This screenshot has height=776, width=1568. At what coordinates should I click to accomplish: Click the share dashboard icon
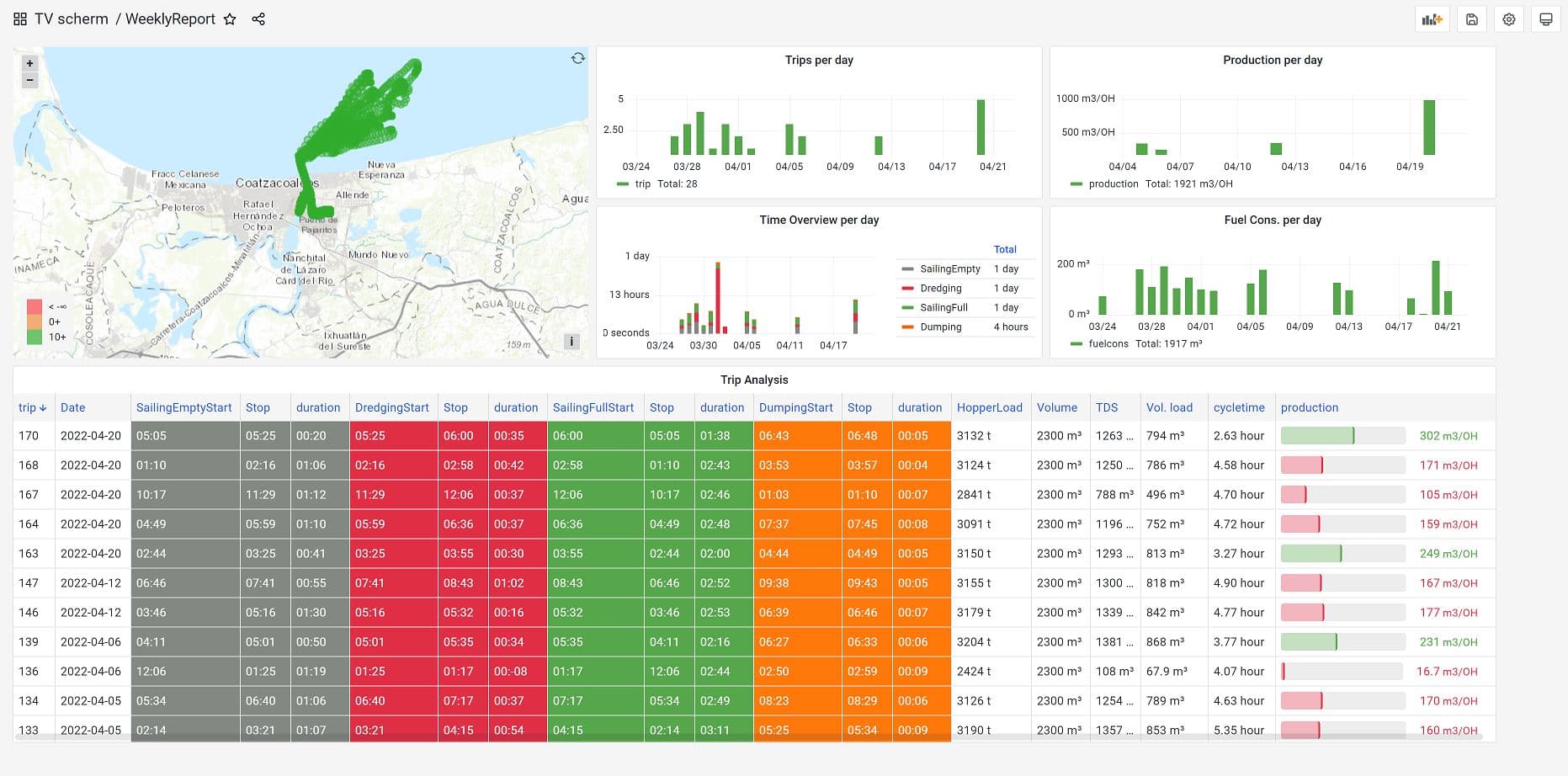click(x=258, y=19)
